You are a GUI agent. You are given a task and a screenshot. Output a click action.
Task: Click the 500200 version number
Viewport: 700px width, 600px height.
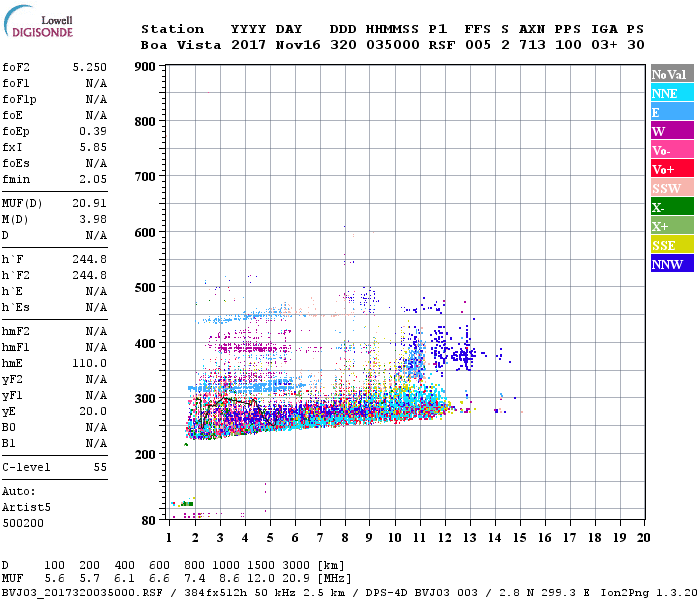click(x=23, y=523)
